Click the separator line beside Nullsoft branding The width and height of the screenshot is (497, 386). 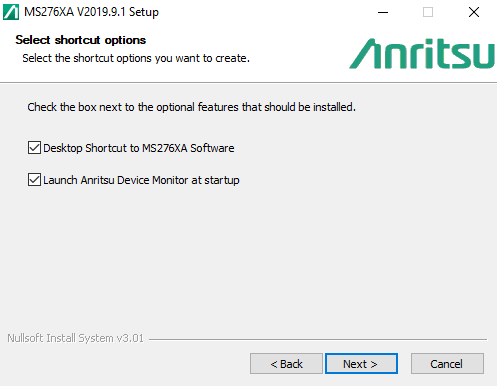tap(318, 340)
